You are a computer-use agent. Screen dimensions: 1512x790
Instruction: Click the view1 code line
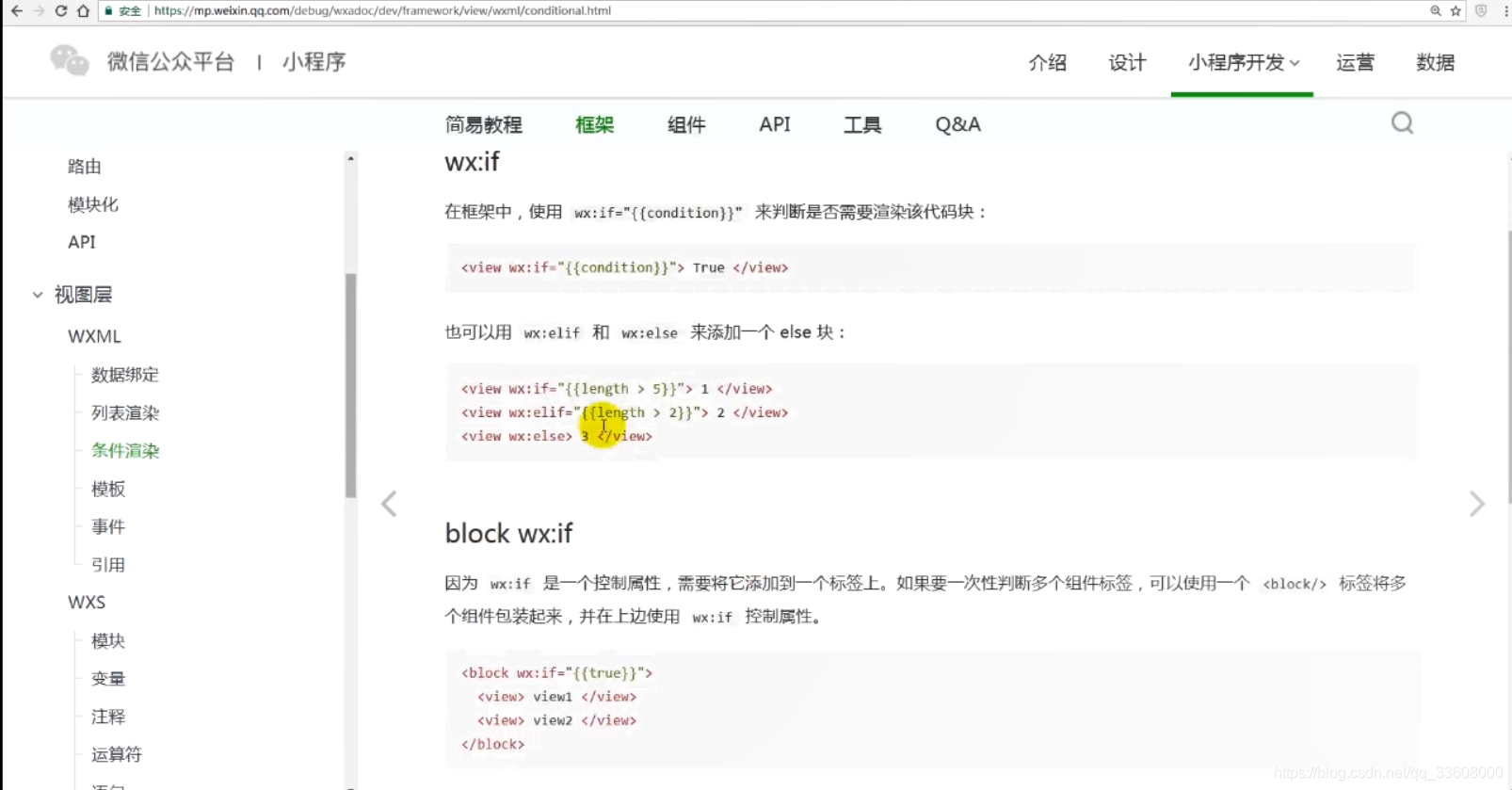556,697
